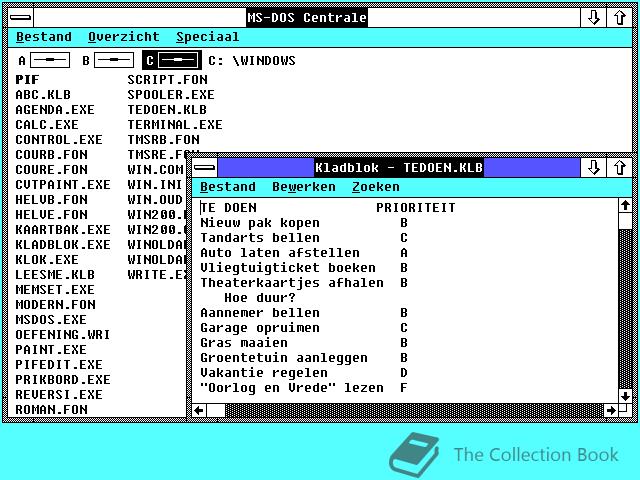Screen dimensions: 640x480
Task: Expand the Speciaal menu
Action: tap(207, 37)
